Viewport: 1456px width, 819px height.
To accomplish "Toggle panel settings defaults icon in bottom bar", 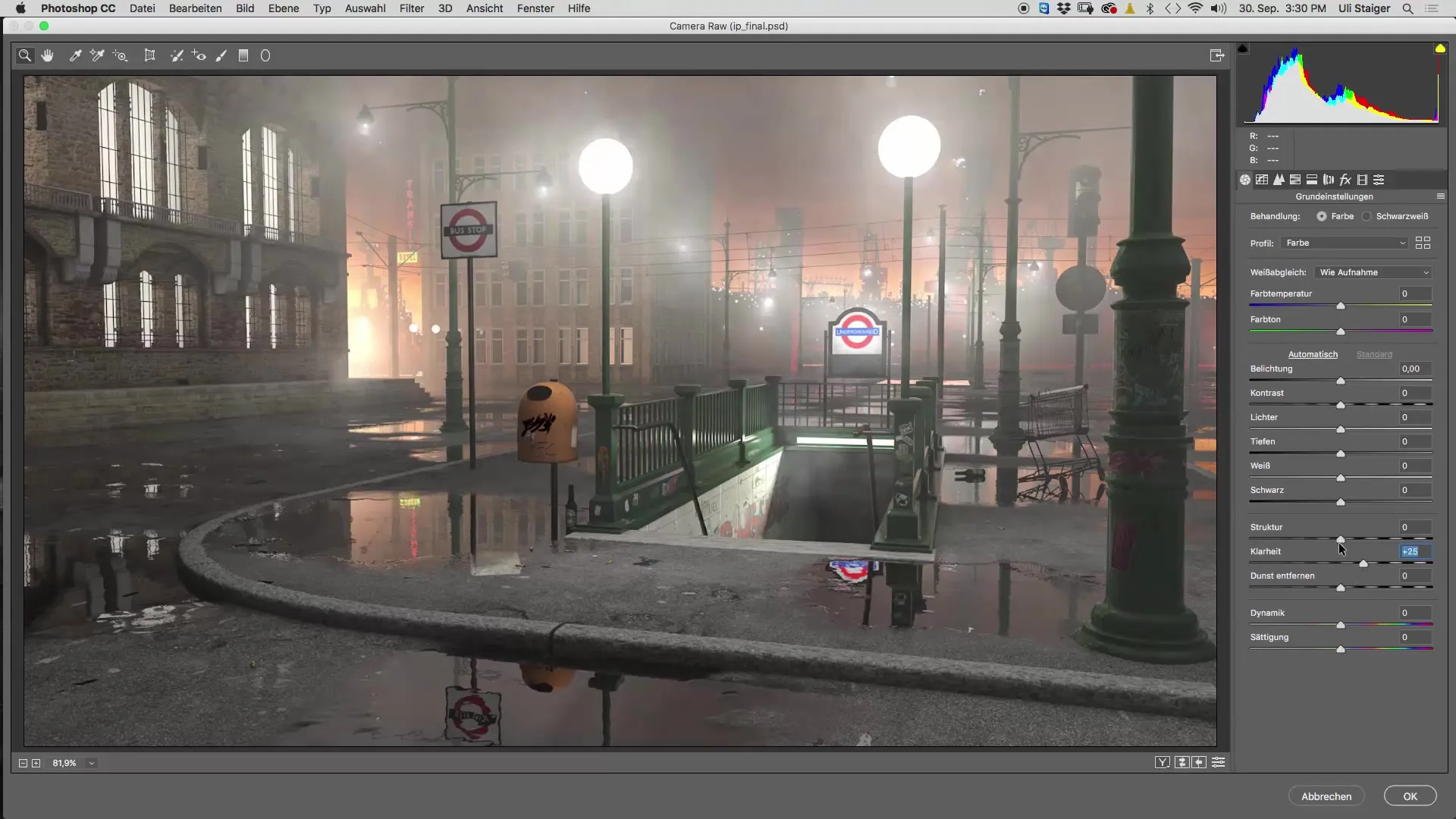I will 1219,763.
